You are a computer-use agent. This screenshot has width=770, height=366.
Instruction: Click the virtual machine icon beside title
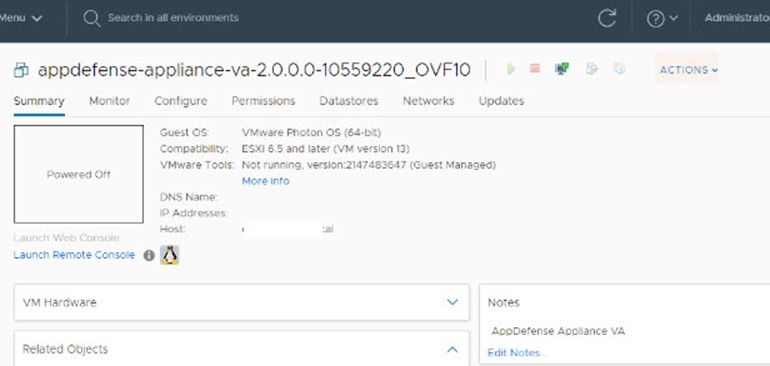[21, 70]
